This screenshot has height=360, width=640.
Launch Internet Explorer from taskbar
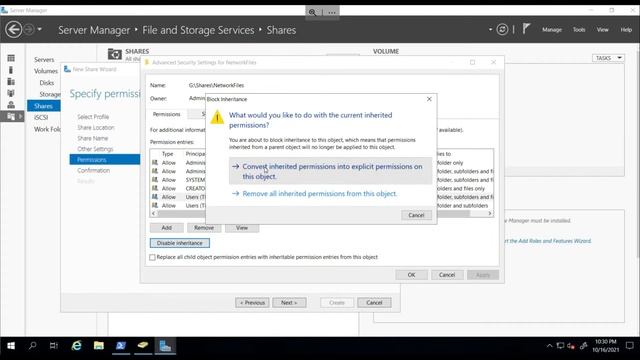(76, 346)
